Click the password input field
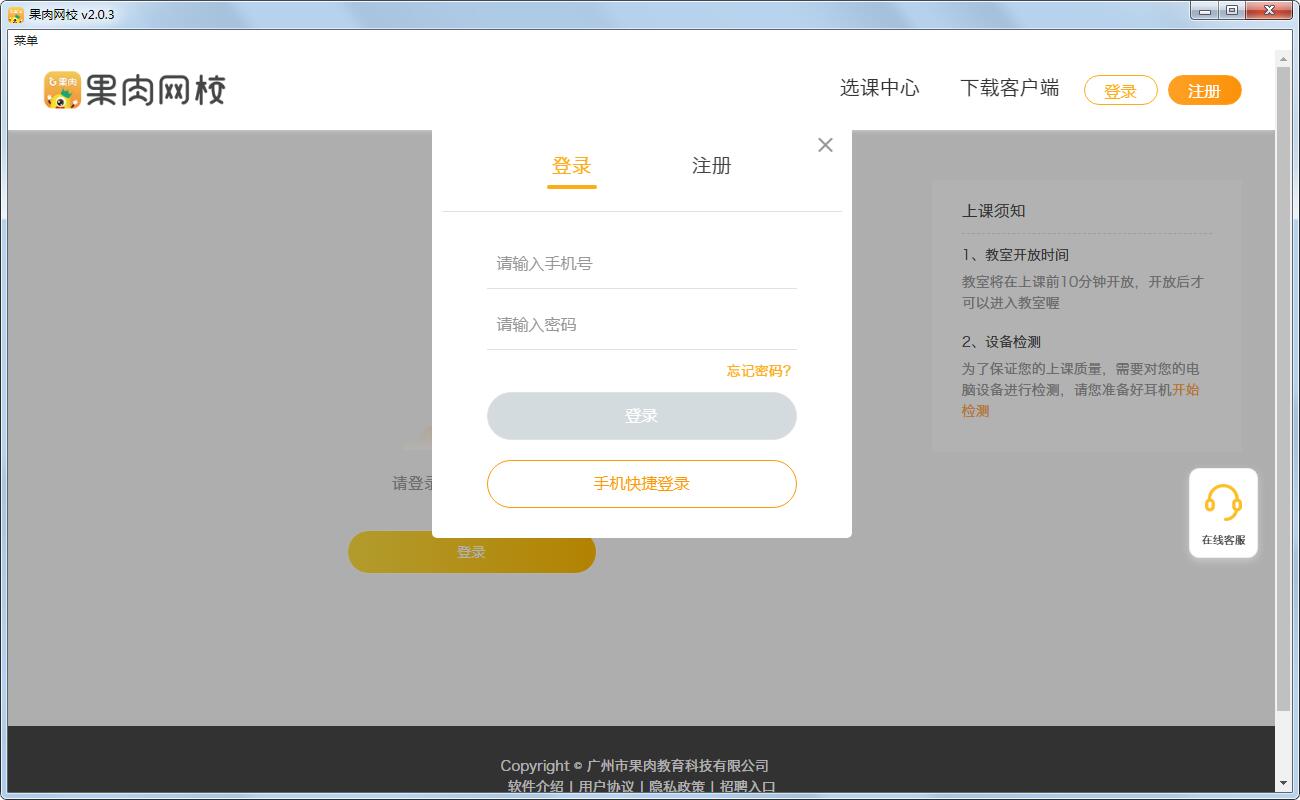The width and height of the screenshot is (1300, 800). click(x=641, y=324)
